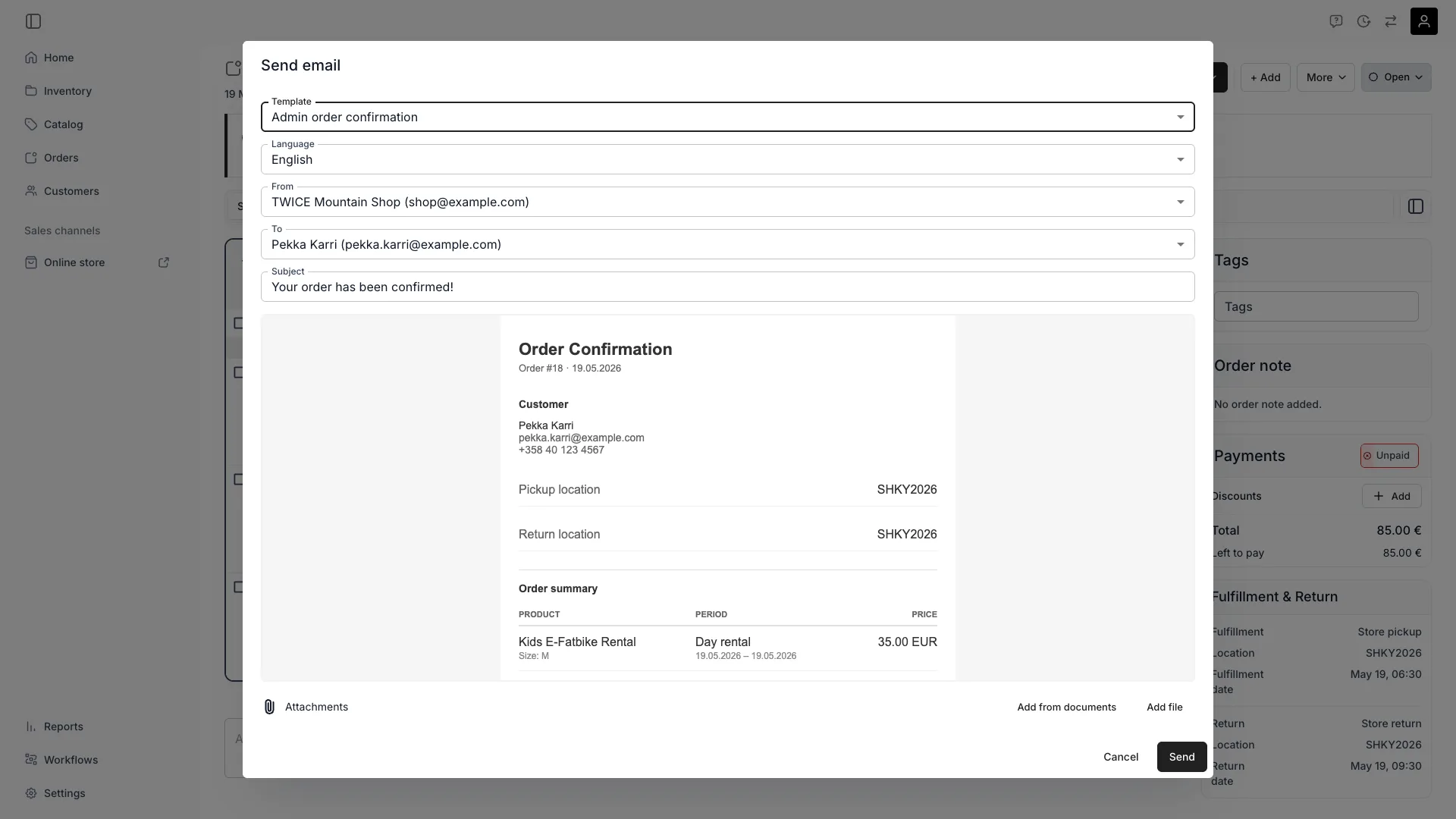Expand the From sender dropdown
The width and height of the screenshot is (1456, 819).
pyautogui.click(x=728, y=202)
